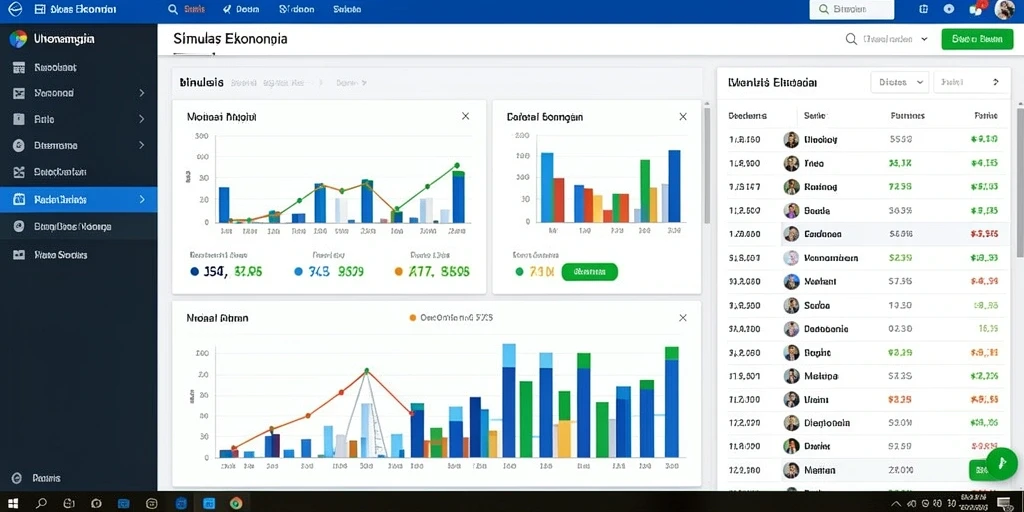
Task: Click the magnifier icon in the top blue bar
Action: 173,9
